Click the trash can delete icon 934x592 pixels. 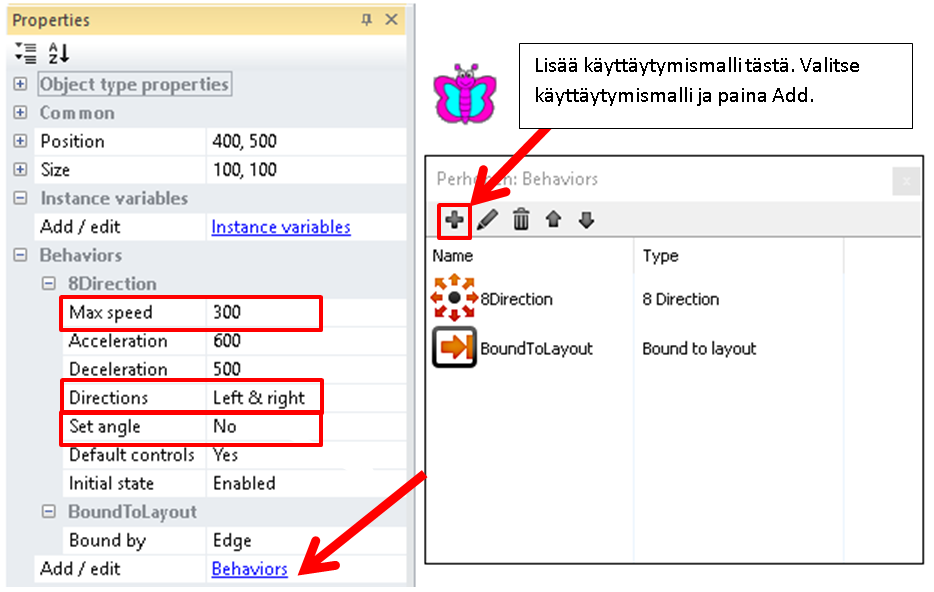(x=521, y=220)
